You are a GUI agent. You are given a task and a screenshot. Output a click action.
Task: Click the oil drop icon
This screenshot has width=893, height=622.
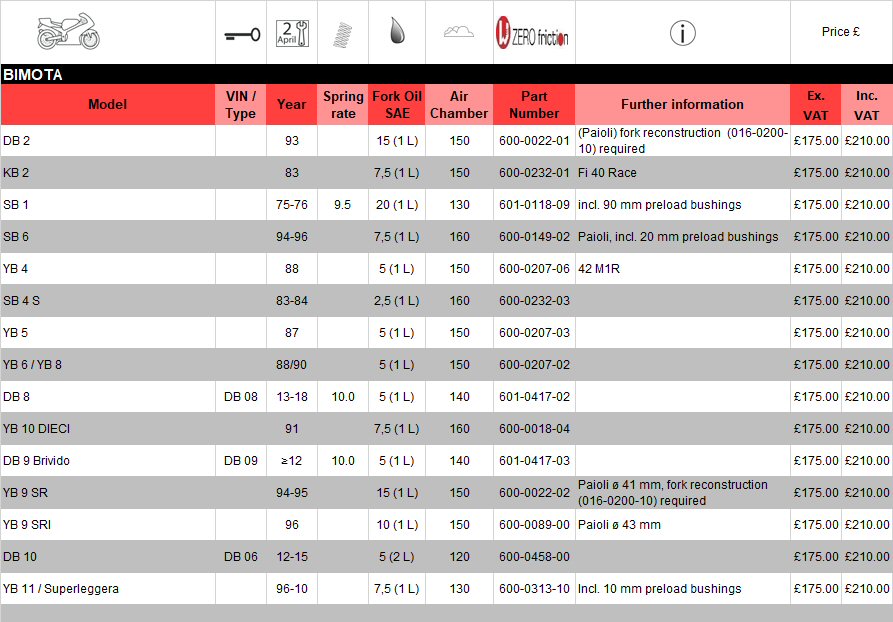pos(396,32)
